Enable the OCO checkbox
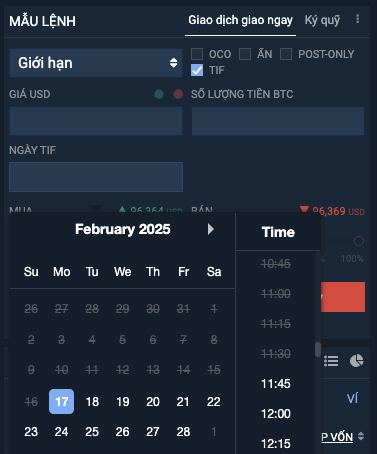This screenshot has width=377, height=454. (x=197, y=54)
